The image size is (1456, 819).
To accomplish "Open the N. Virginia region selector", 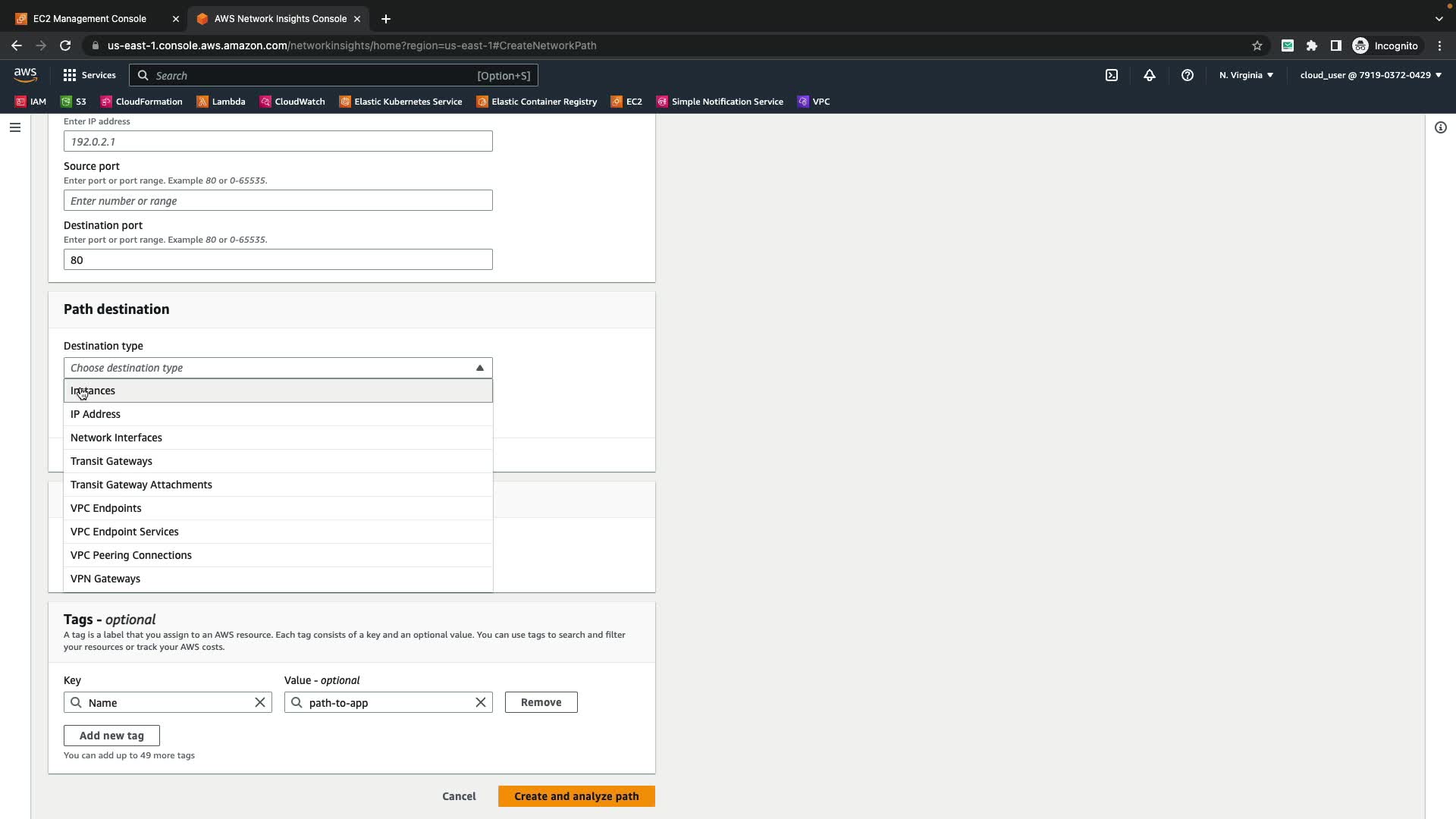I will [x=1246, y=75].
